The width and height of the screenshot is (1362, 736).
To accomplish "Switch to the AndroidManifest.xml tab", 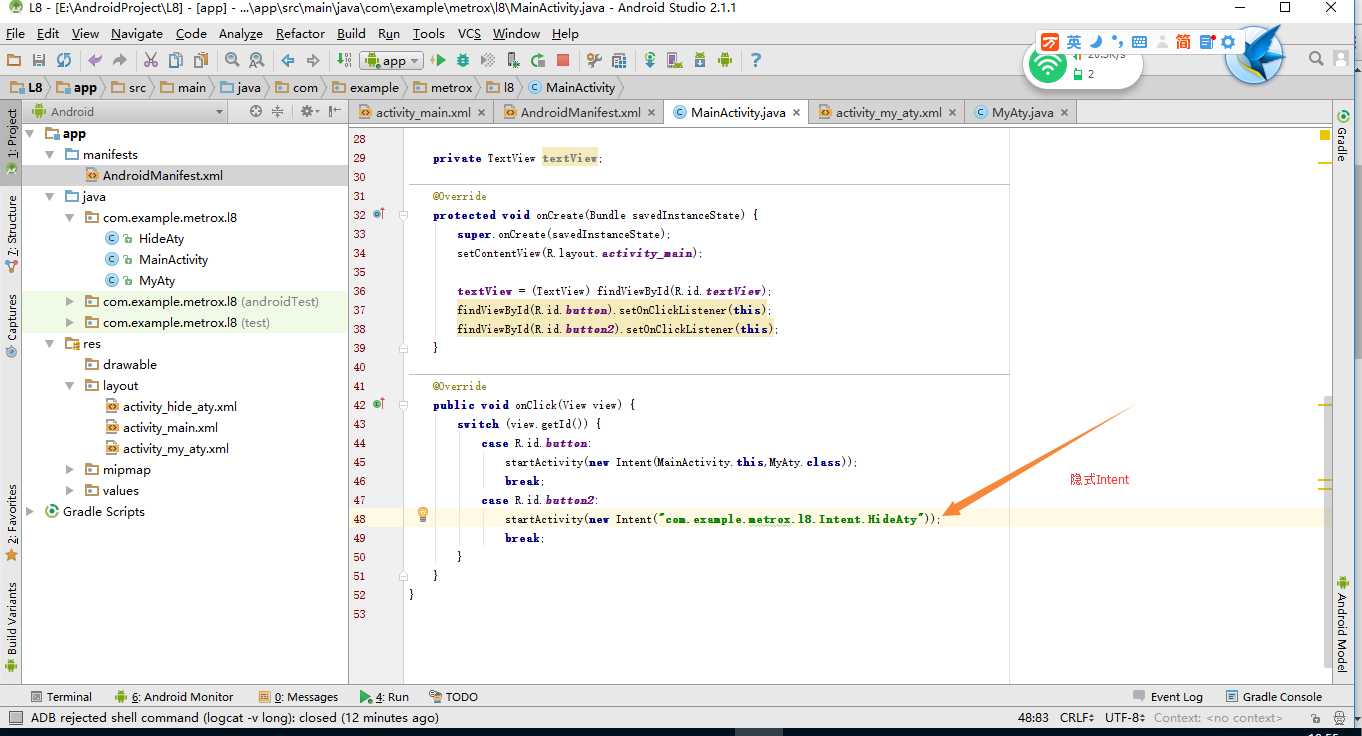I will 580,113.
